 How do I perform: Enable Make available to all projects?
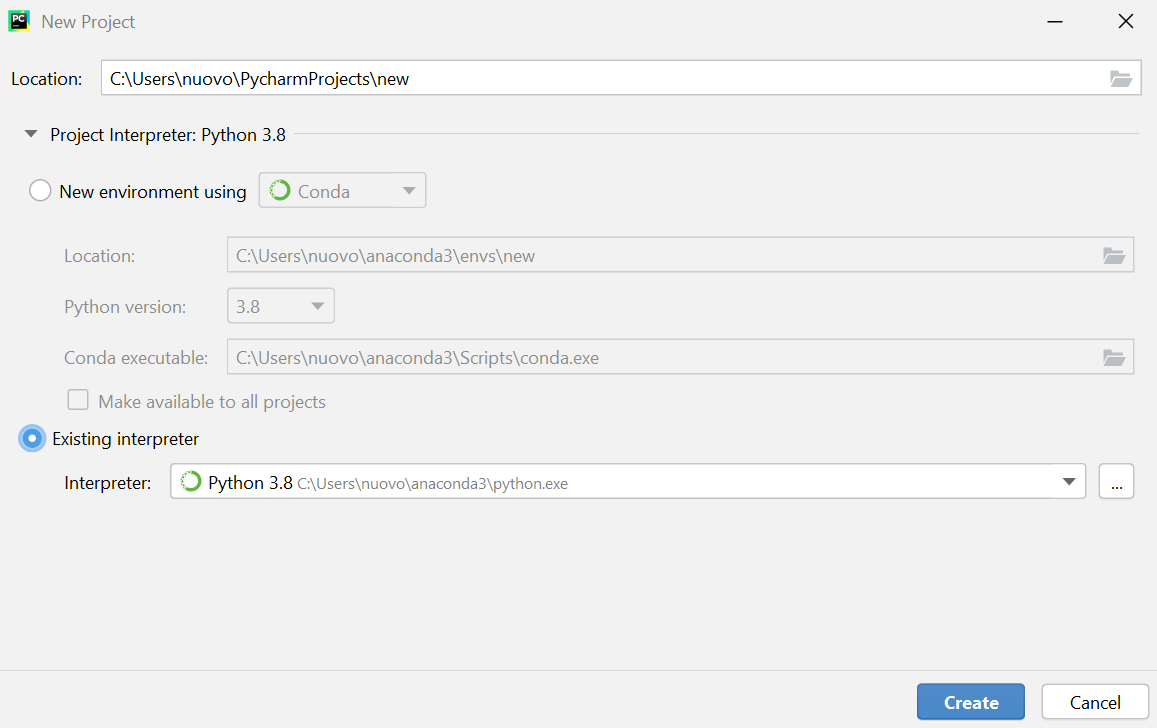click(x=78, y=399)
